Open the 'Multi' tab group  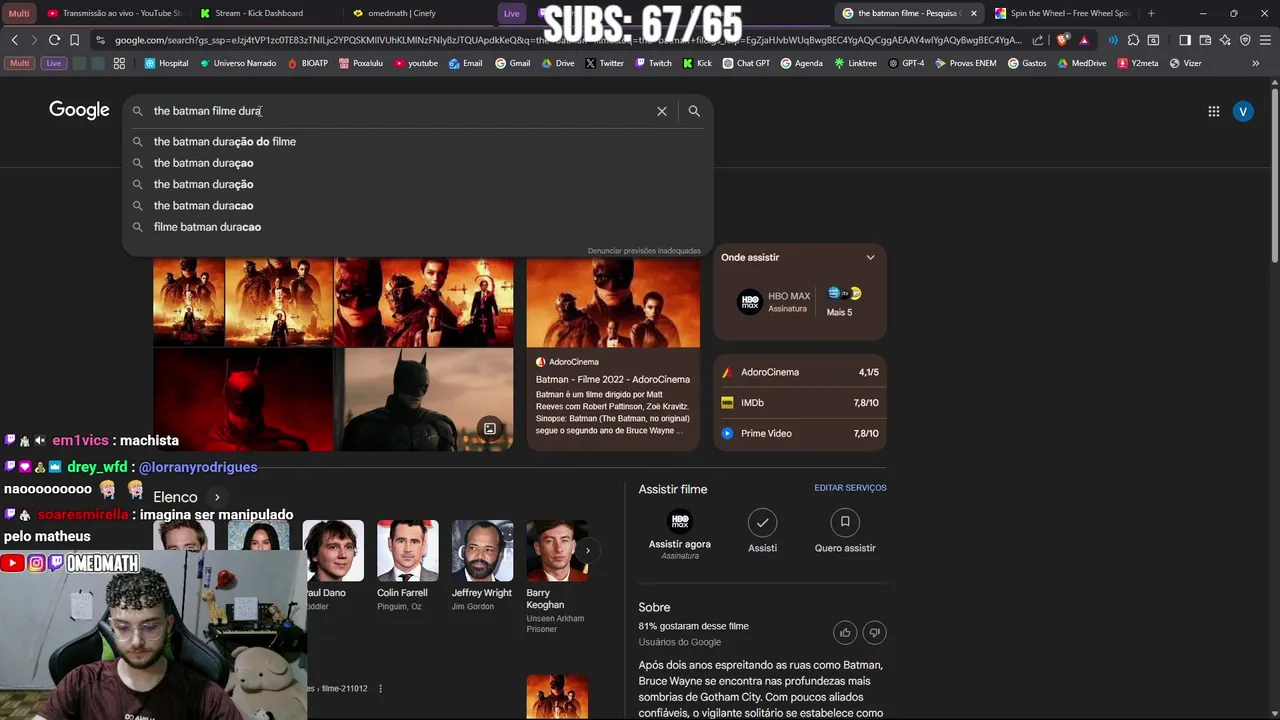(x=19, y=13)
